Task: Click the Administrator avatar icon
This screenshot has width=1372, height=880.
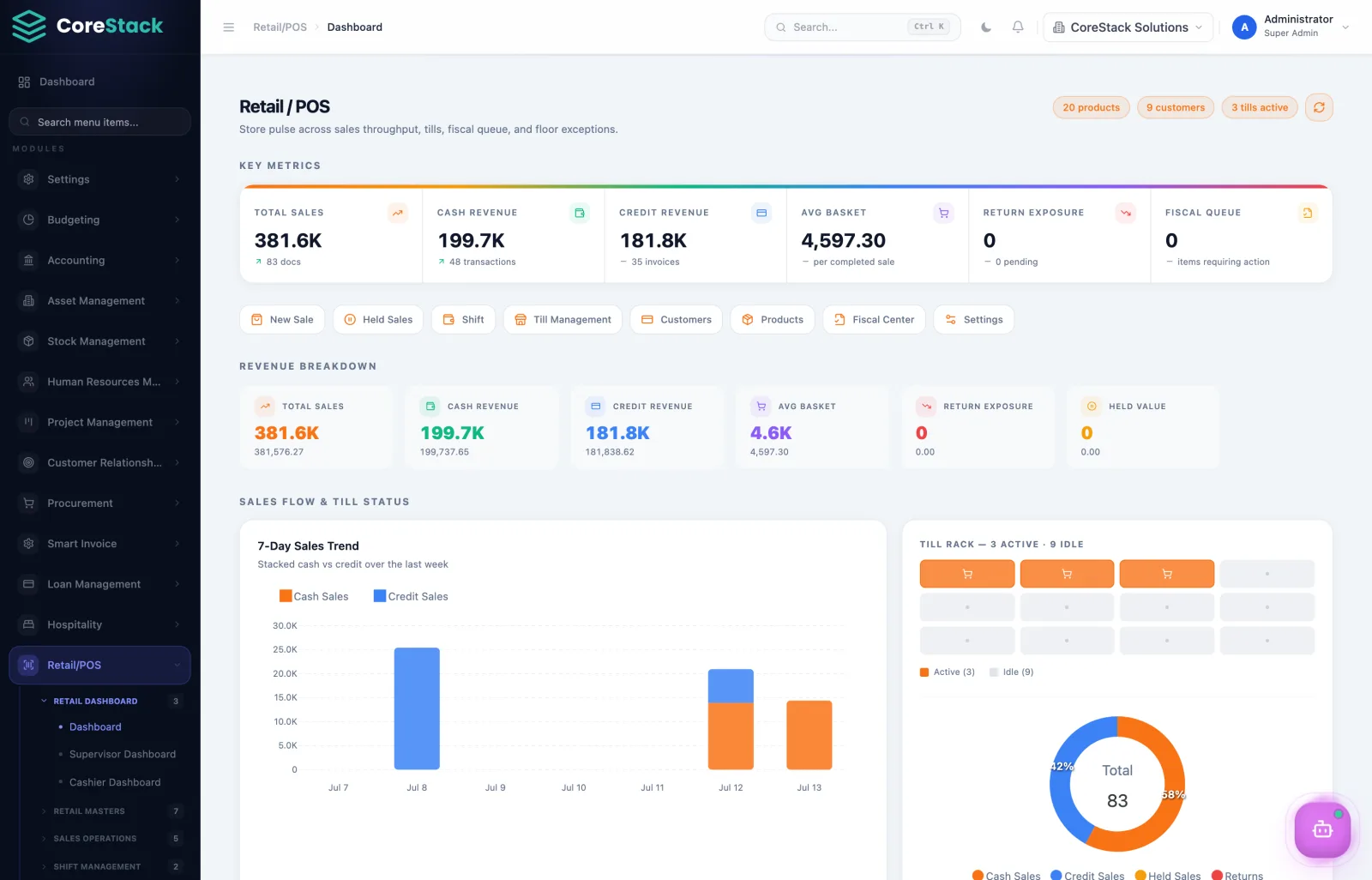Action: [x=1244, y=27]
